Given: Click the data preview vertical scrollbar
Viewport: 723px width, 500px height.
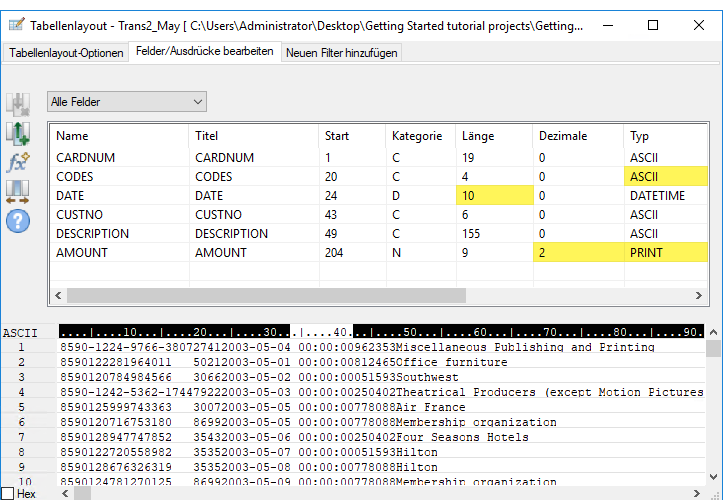Looking at the screenshot, I should click(x=713, y=420).
